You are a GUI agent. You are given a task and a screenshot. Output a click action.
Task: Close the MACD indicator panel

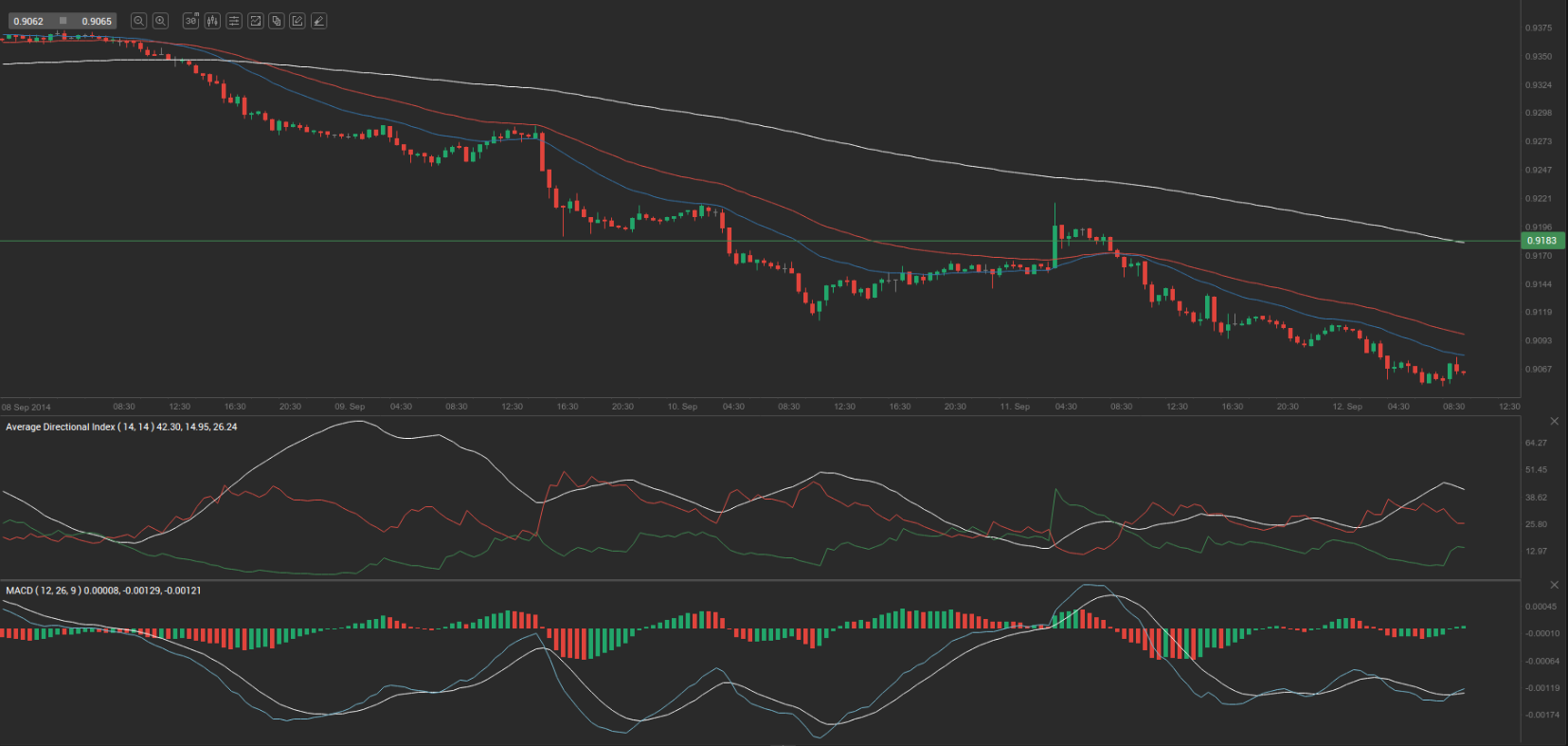[1554, 585]
